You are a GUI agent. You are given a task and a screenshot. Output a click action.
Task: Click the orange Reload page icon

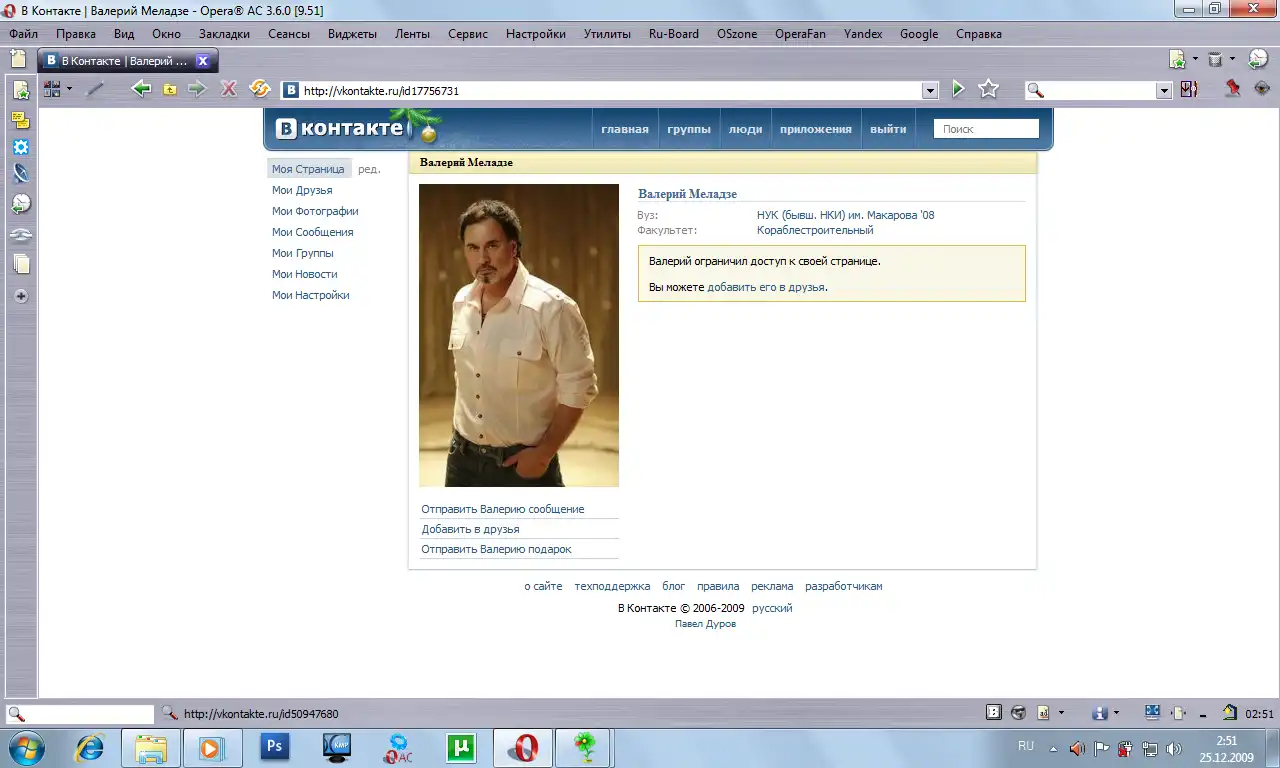pos(260,89)
